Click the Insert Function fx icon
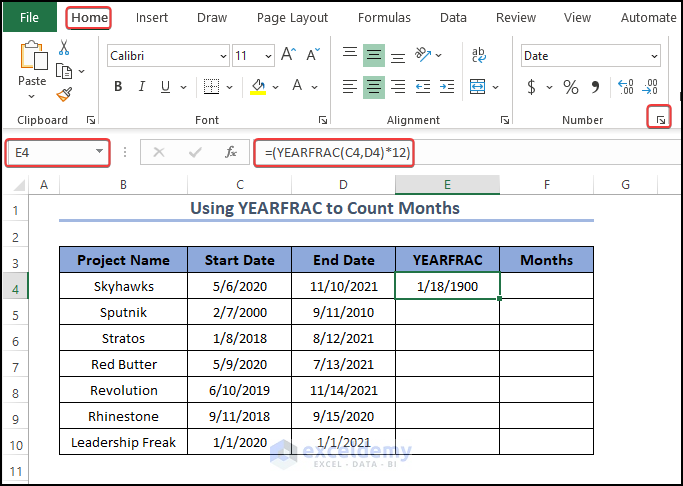 tap(231, 152)
